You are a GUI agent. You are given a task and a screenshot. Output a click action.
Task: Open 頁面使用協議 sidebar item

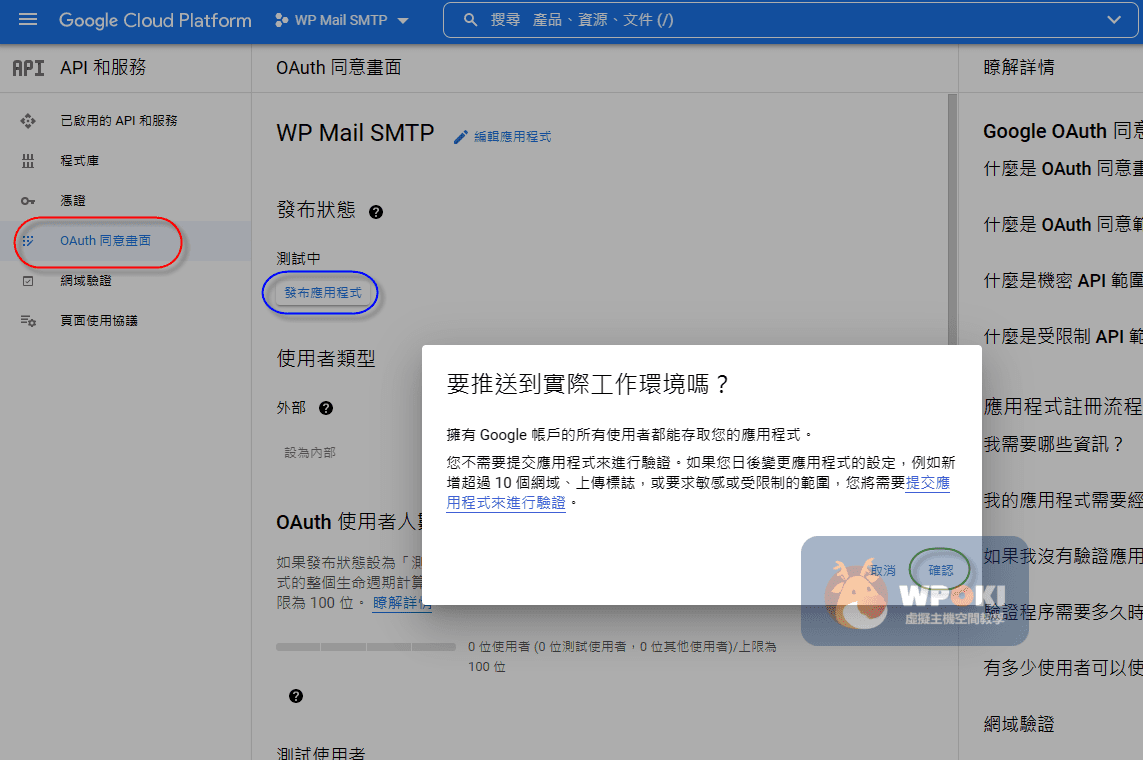point(125,321)
